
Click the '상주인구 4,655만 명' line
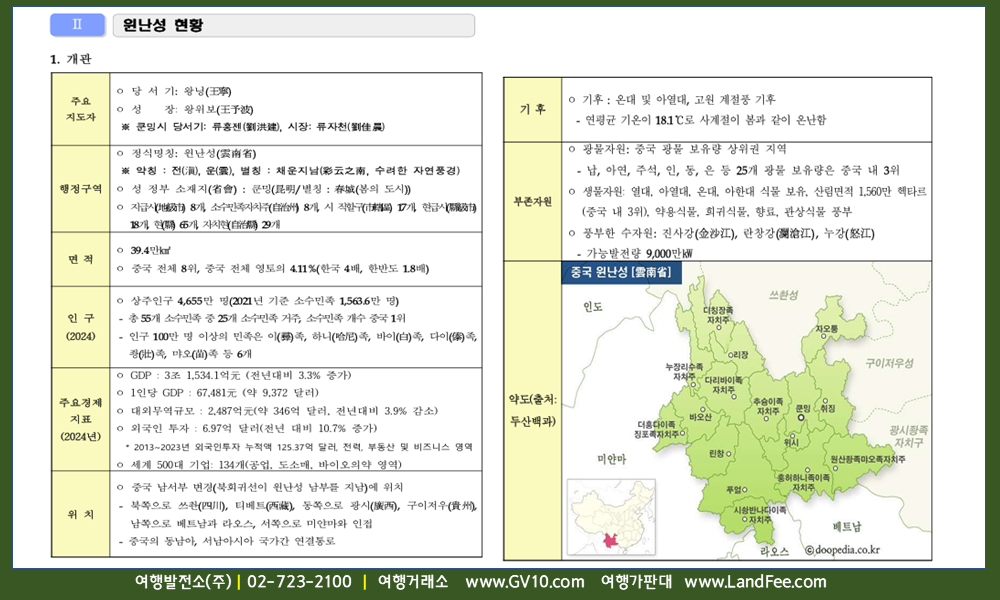[258, 300]
